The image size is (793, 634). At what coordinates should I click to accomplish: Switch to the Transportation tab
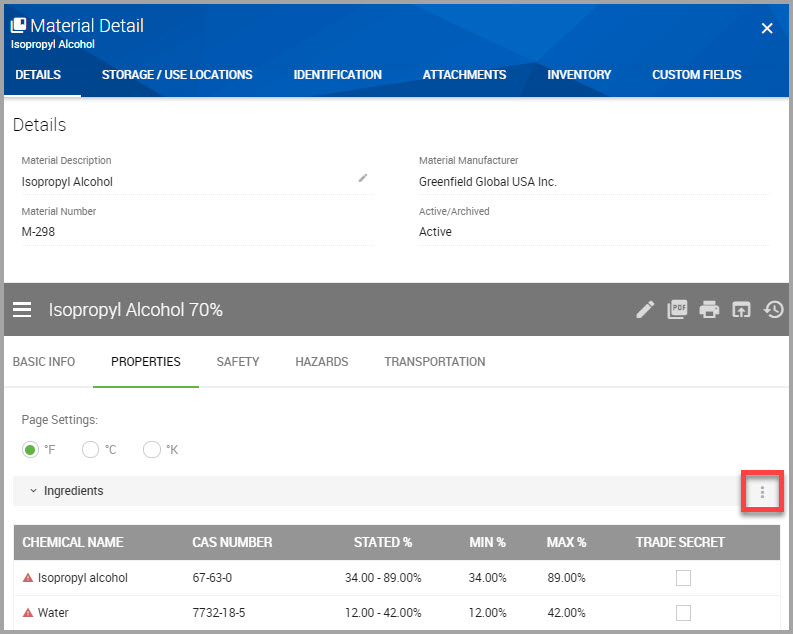[435, 362]
